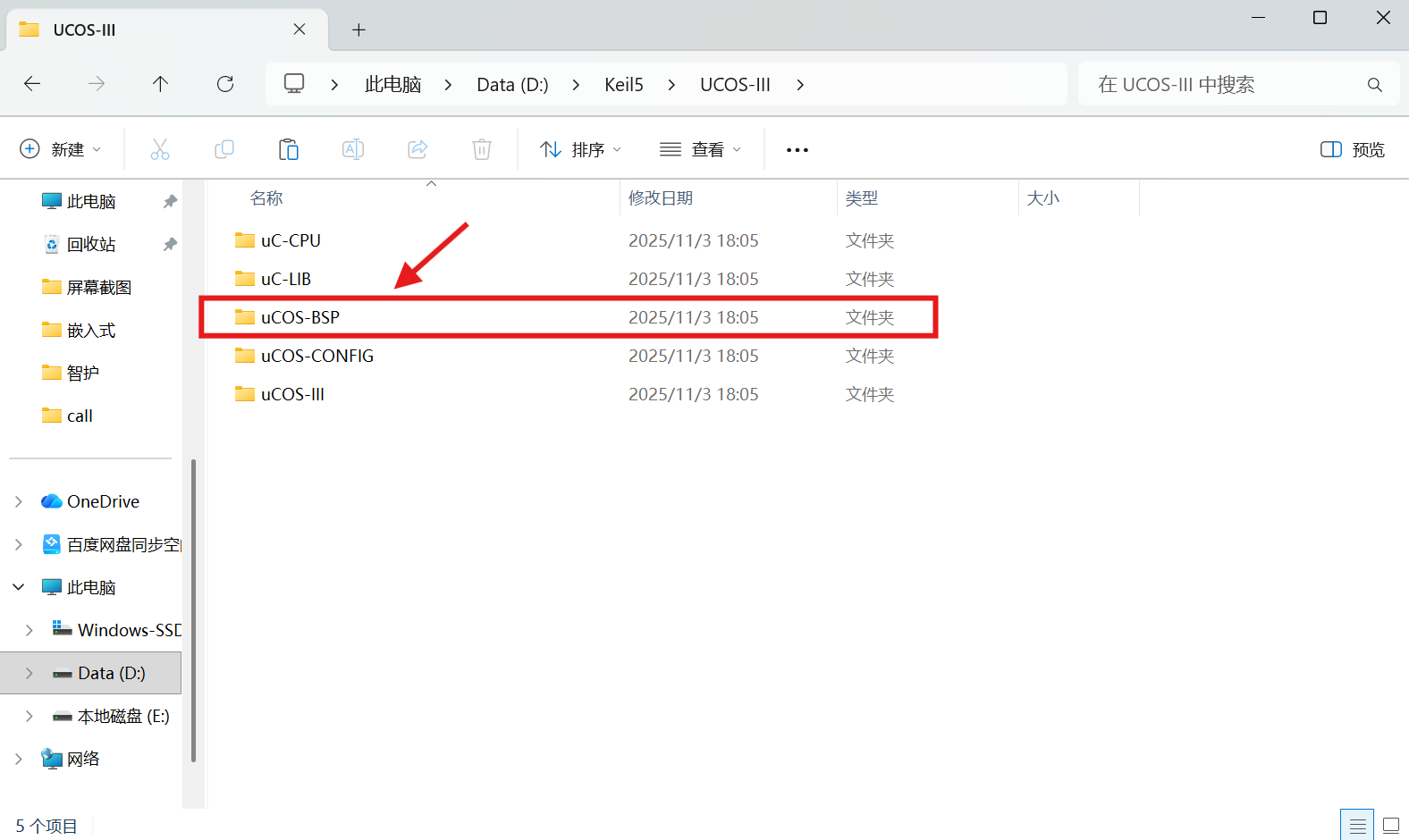1409x840 pixels.
Task: Close the UCOS-III tab
Action: coord(300,29)
